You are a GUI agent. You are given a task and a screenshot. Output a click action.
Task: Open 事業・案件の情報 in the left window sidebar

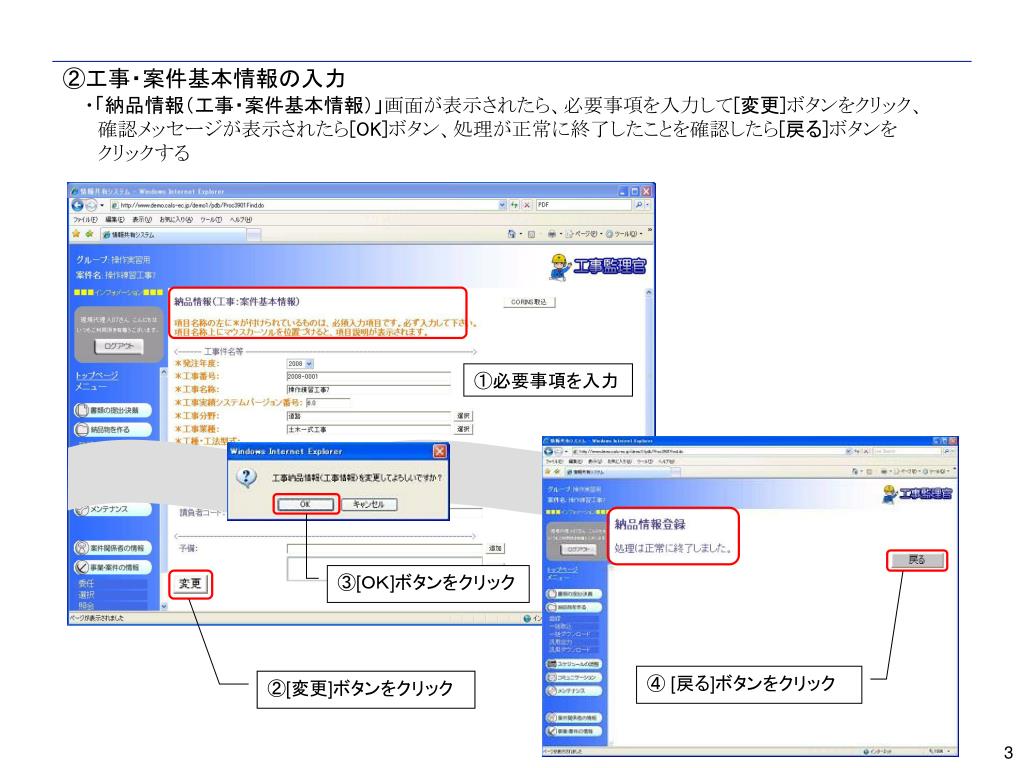click(113, 568)
